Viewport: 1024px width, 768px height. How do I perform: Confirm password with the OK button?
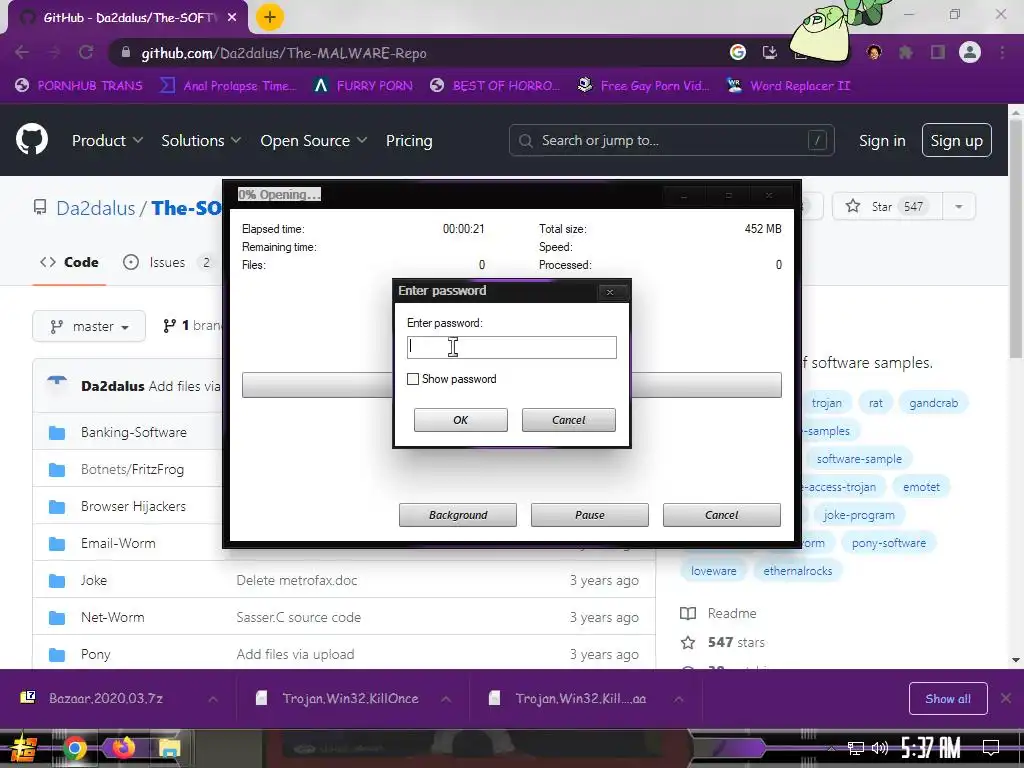460,420
